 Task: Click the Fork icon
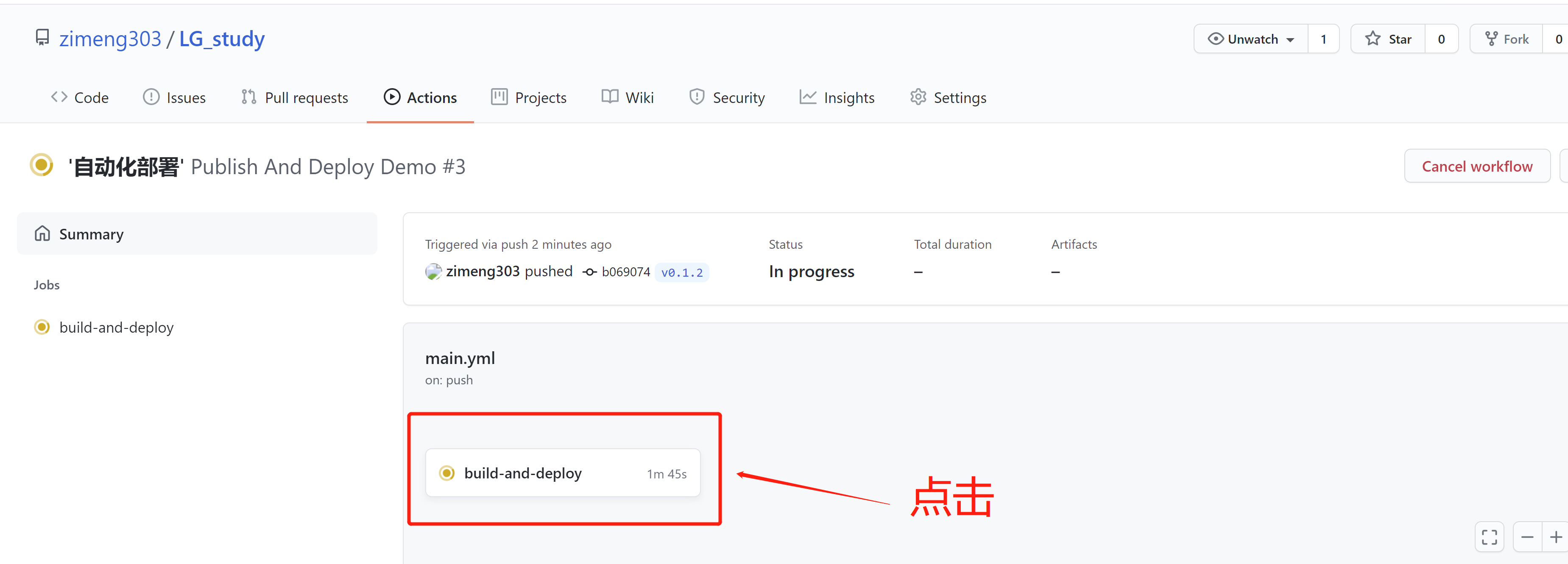1492,38
